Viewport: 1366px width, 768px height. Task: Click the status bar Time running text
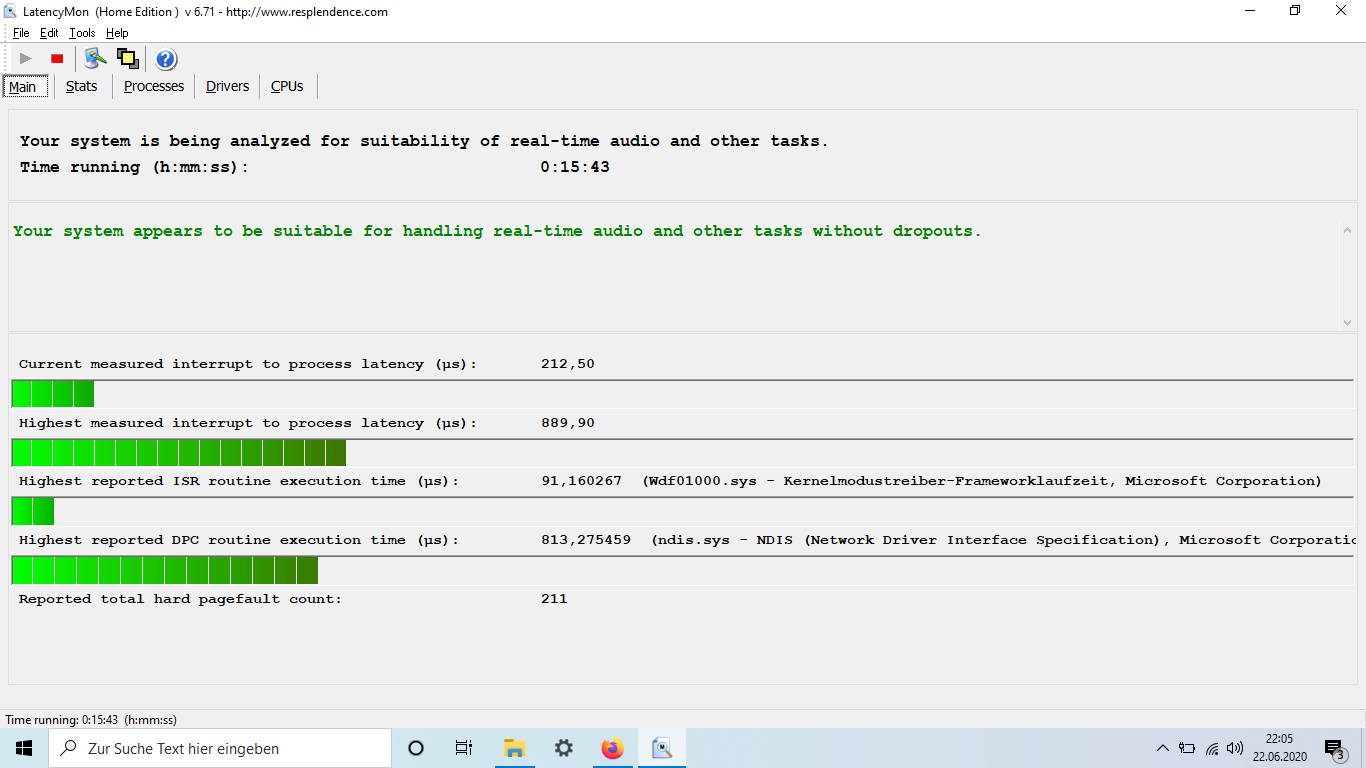click(91, 720)
